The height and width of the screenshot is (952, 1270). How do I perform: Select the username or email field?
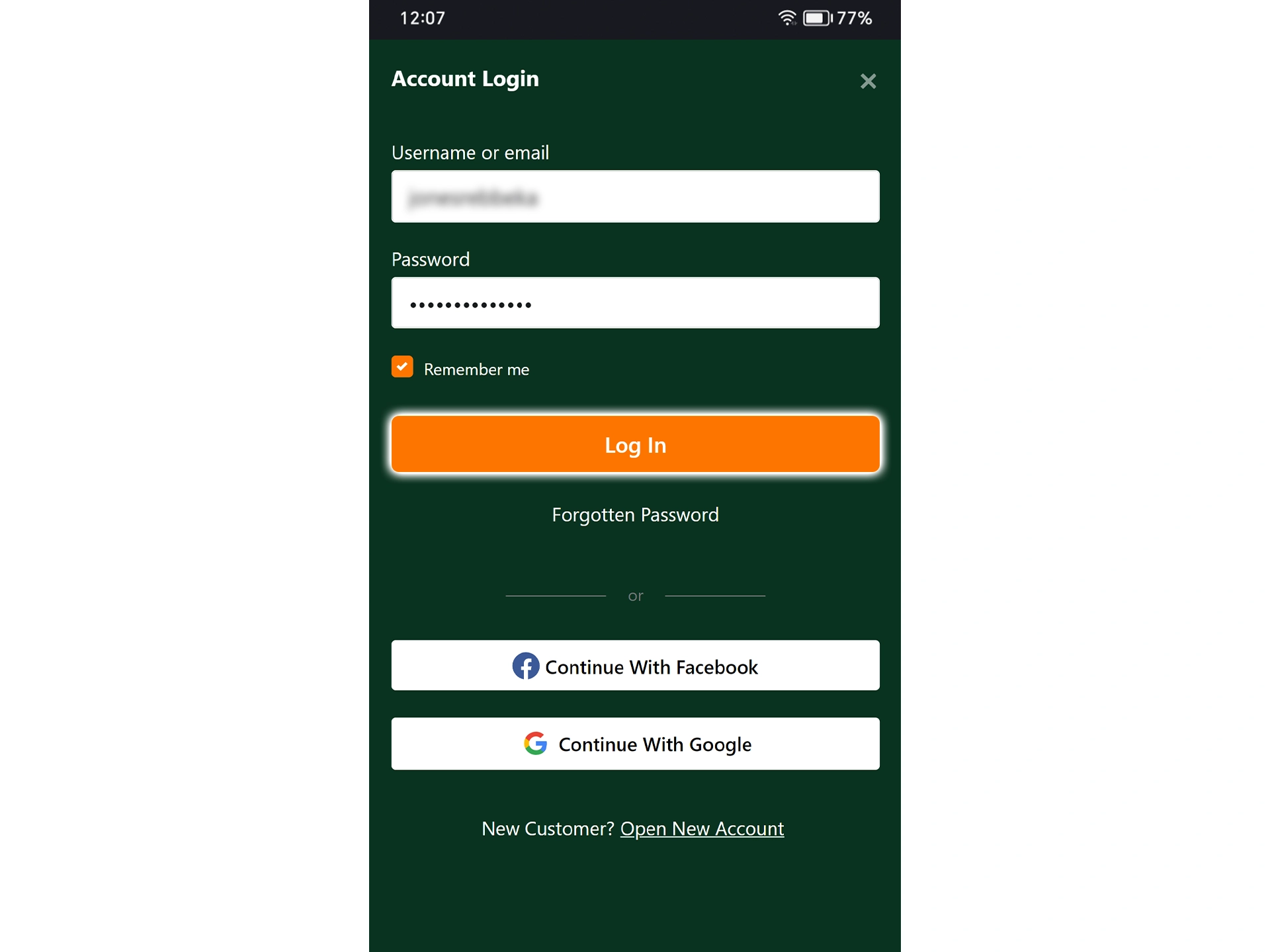635,196
